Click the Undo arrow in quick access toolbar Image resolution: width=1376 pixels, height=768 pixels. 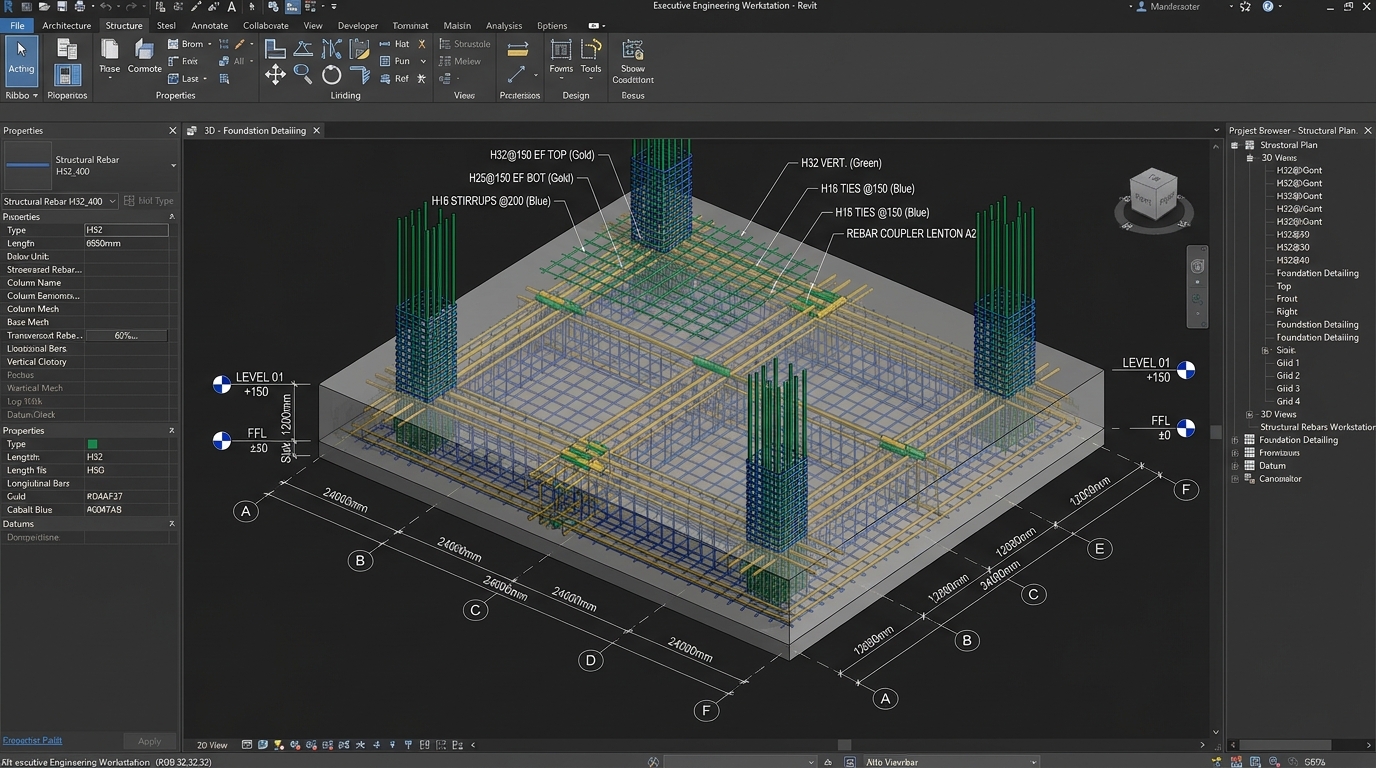click(x=105, y=7)
